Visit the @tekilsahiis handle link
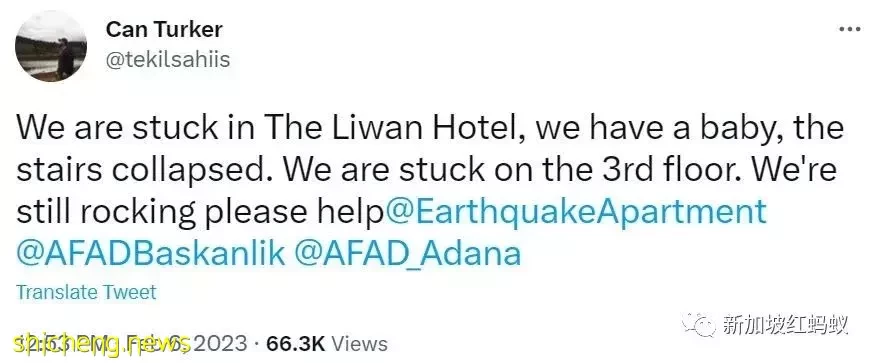 [168, 59]
